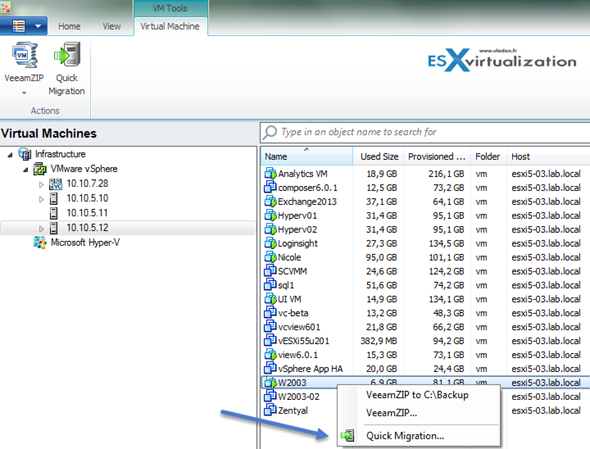The image size is (590, 449).
Task: Click the Quick Migration context menu icon
Action: tap(348, 436)
